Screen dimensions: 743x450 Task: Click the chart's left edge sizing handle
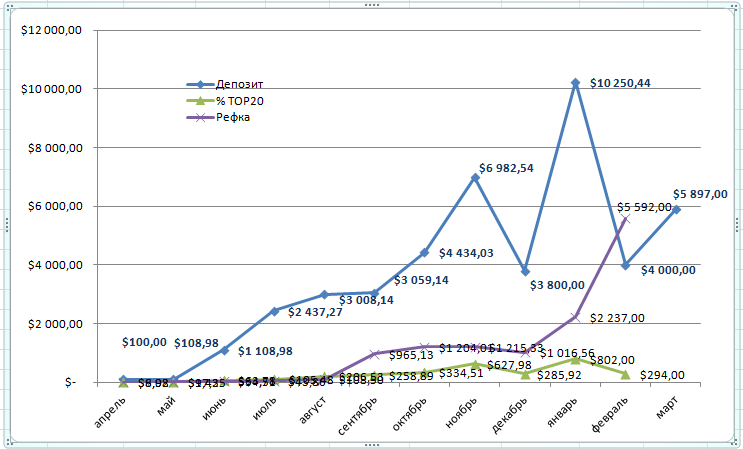(x=7, y=225)
